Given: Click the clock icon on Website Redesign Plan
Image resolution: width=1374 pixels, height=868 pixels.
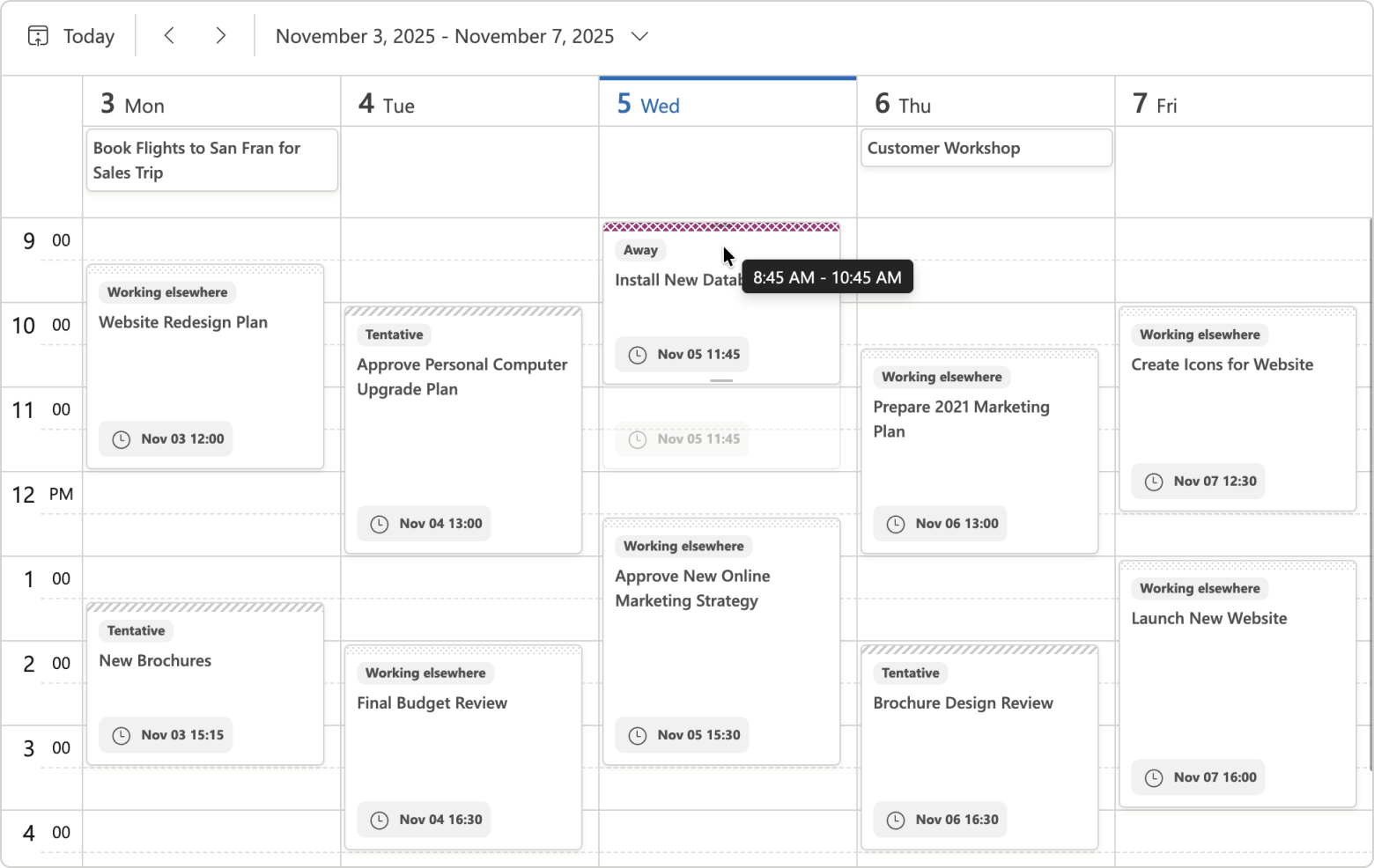Looking at the screenshot, I should pos(120,438).
